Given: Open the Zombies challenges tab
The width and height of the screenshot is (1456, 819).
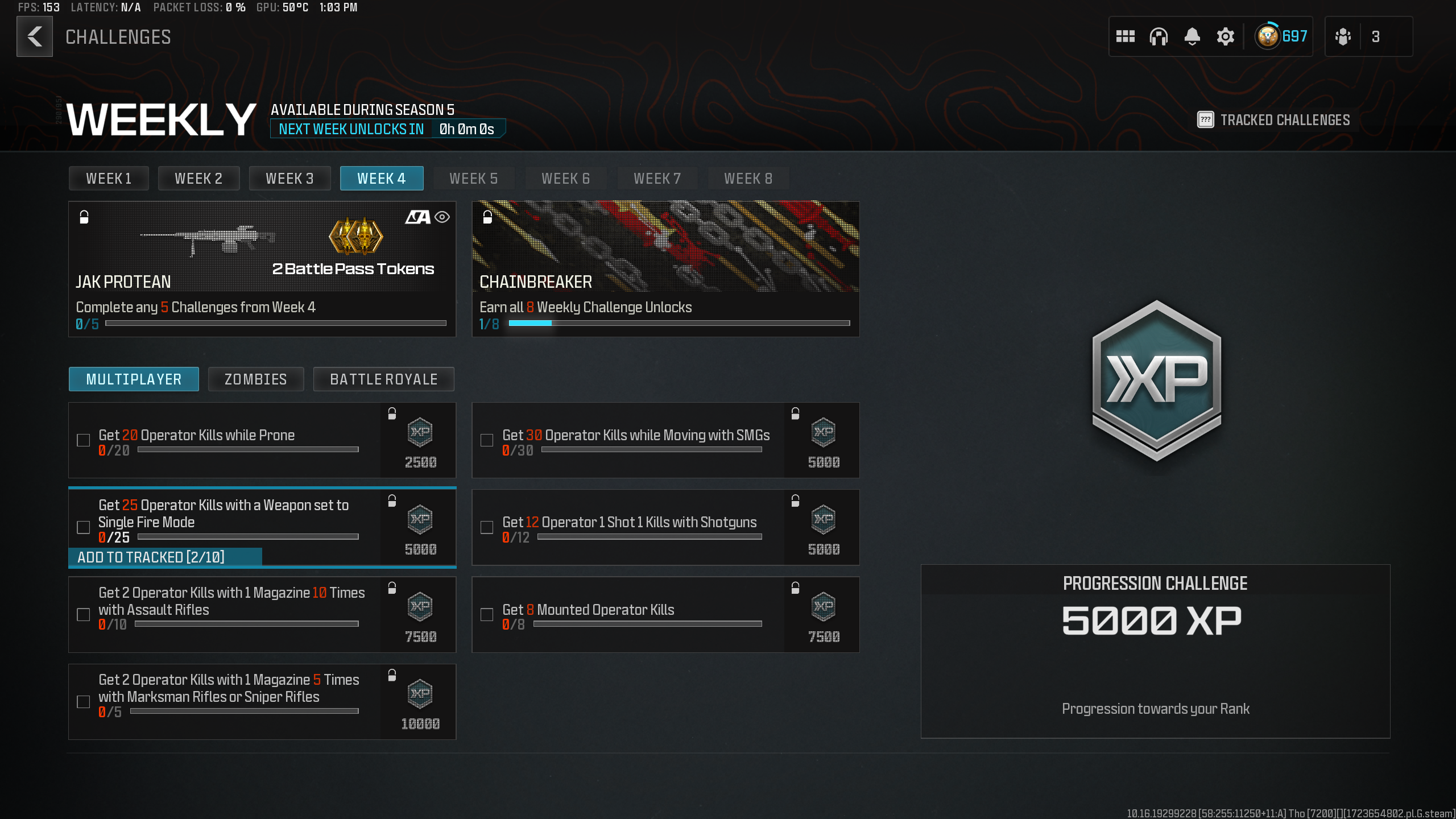Looking at the screenshot, I should (255, 379).
